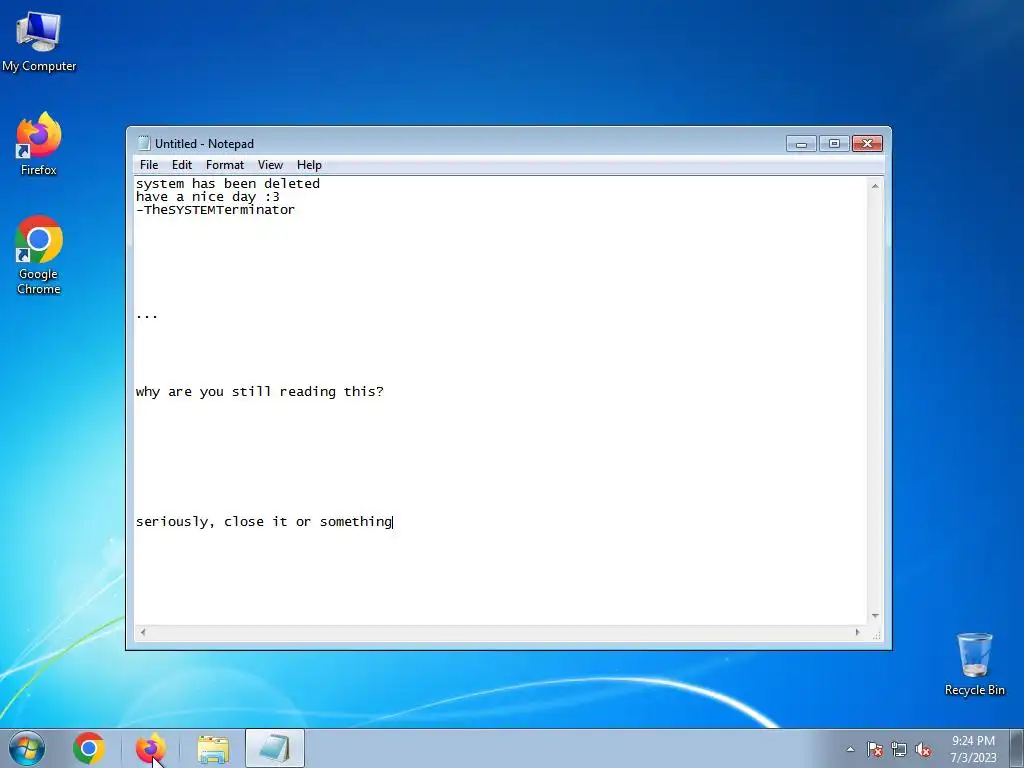1024x768 pixels.
Task: Click the Notepad window resize grip
Action: click(876, 633)
